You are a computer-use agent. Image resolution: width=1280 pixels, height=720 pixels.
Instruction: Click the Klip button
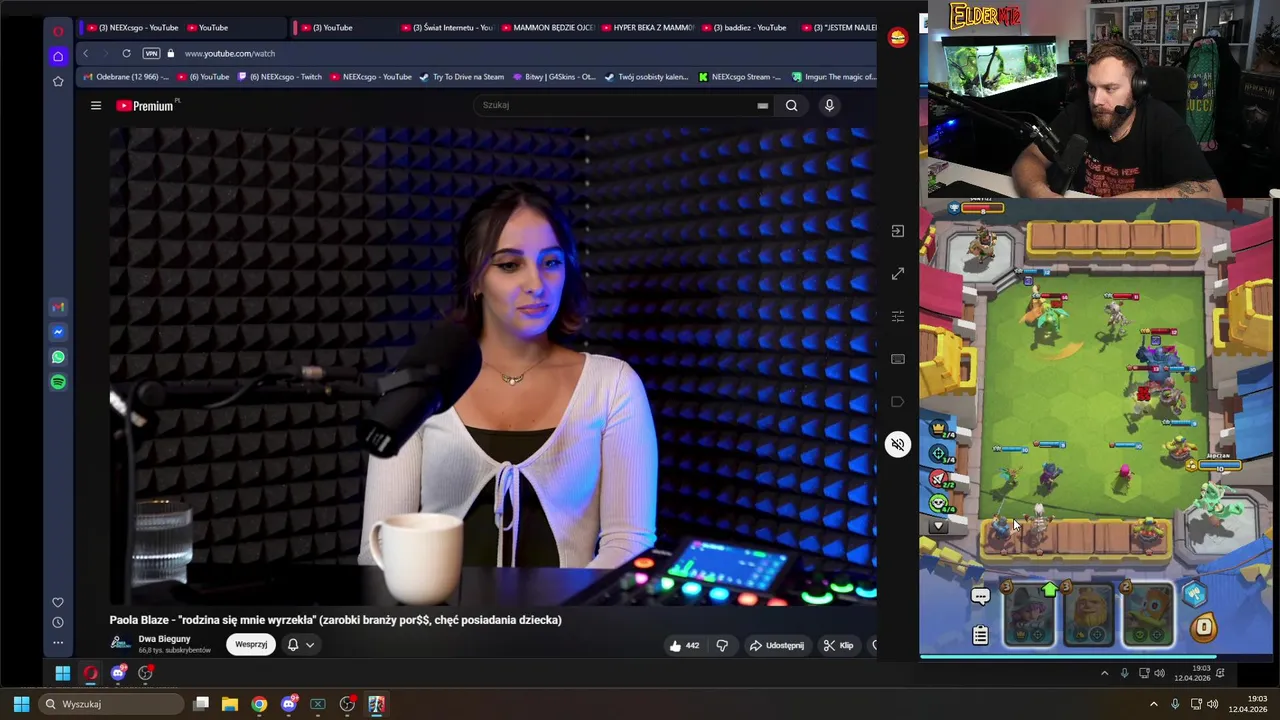click(x=838, y=645)
